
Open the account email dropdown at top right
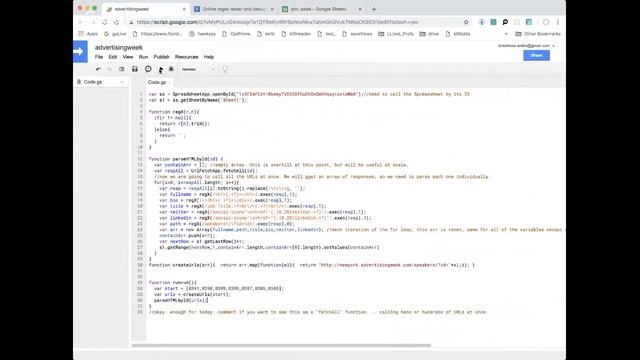526,46
